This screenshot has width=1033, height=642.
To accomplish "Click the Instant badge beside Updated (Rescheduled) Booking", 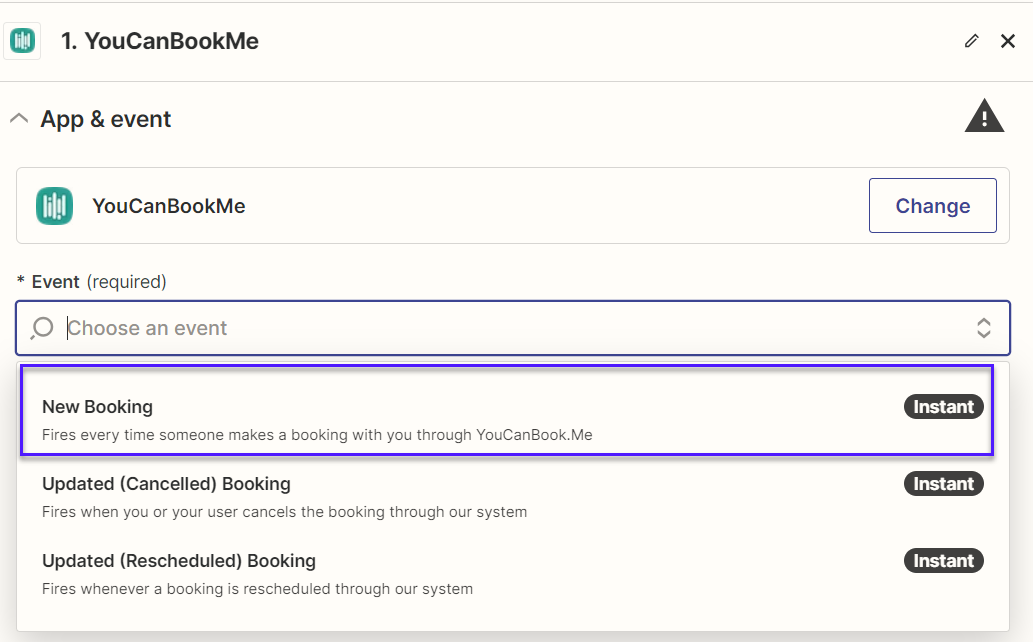I will (x=943, y=560).
